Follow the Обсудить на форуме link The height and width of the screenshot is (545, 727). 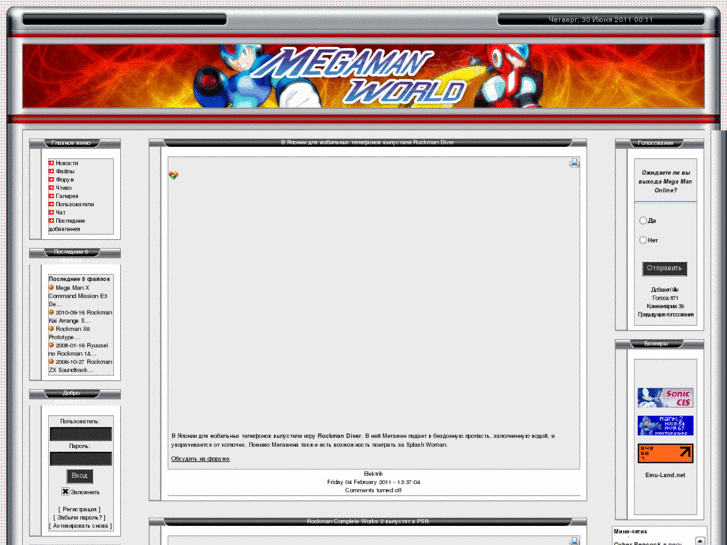point(200,458)
